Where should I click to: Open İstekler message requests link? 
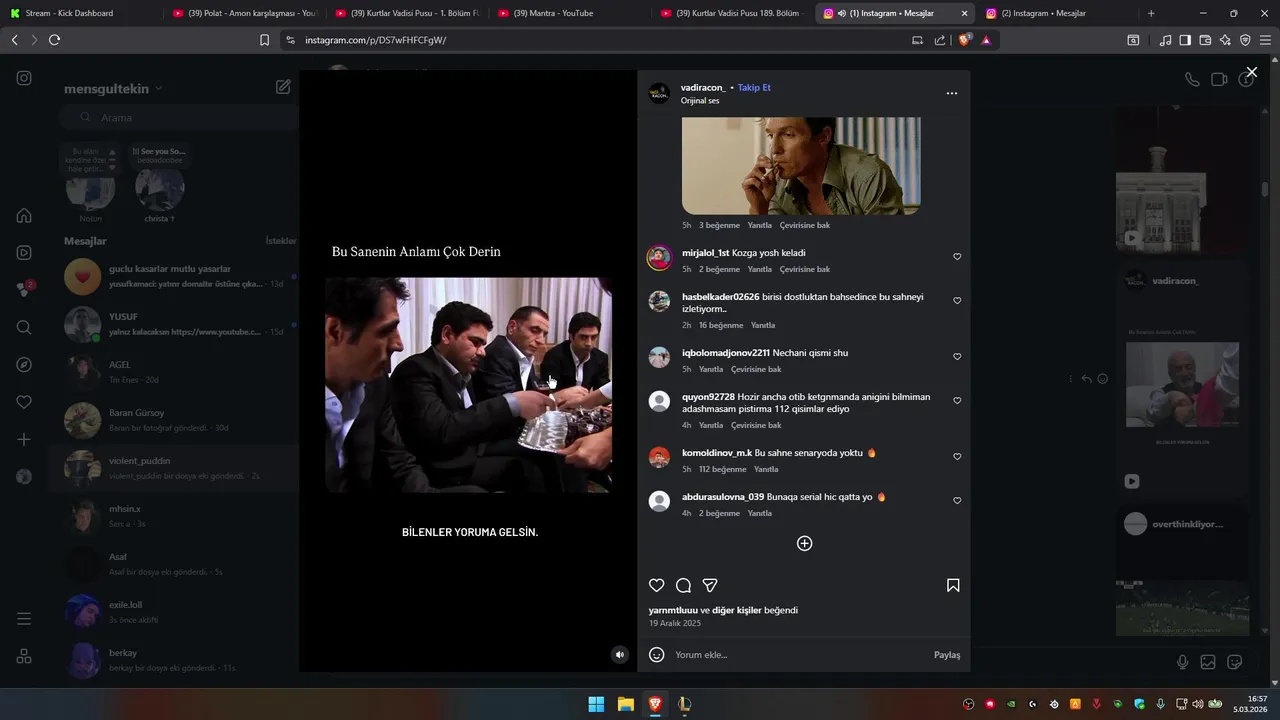[x=281, y=241]
